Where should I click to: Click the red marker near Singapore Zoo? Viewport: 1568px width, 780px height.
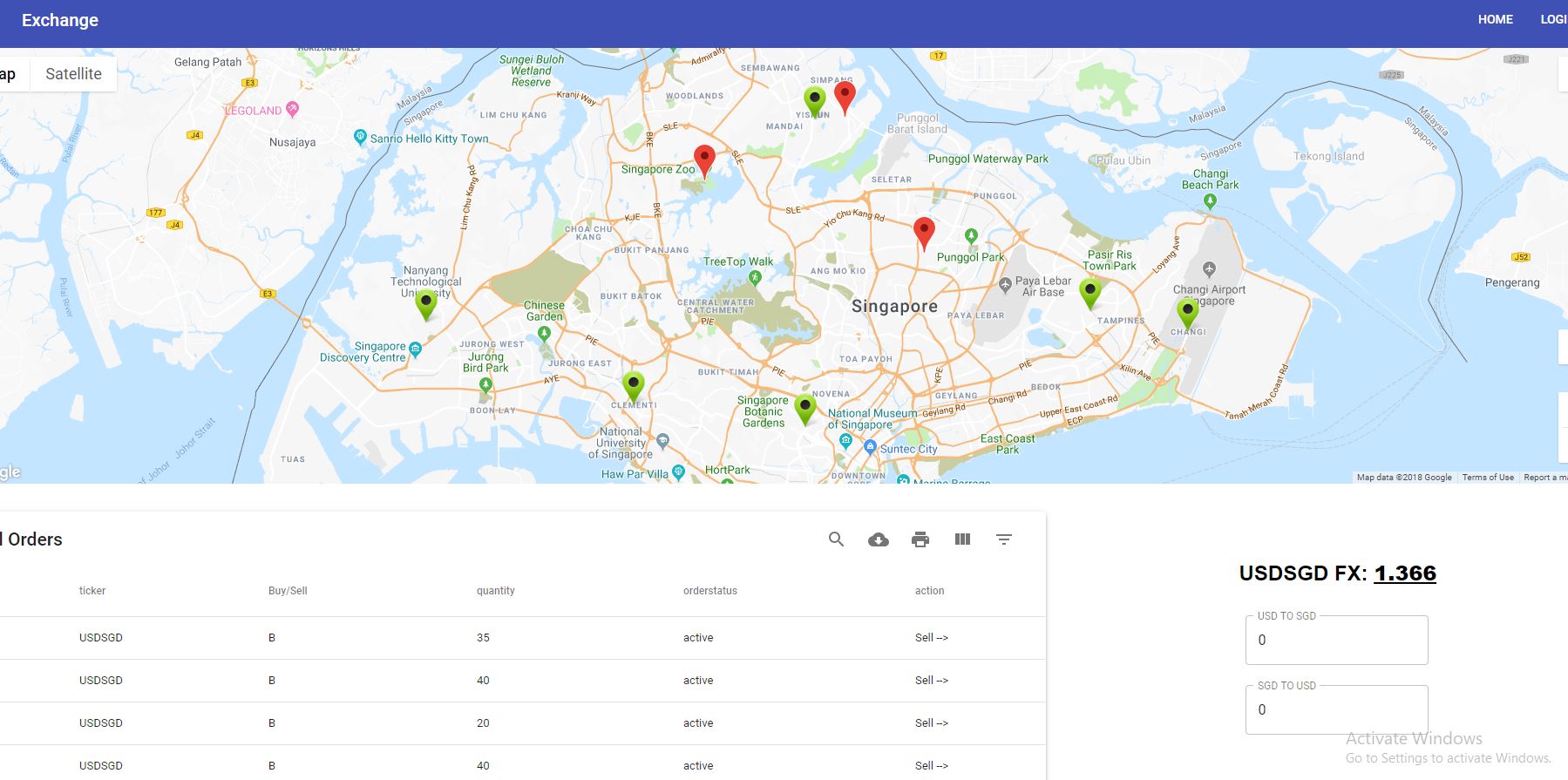704,161
